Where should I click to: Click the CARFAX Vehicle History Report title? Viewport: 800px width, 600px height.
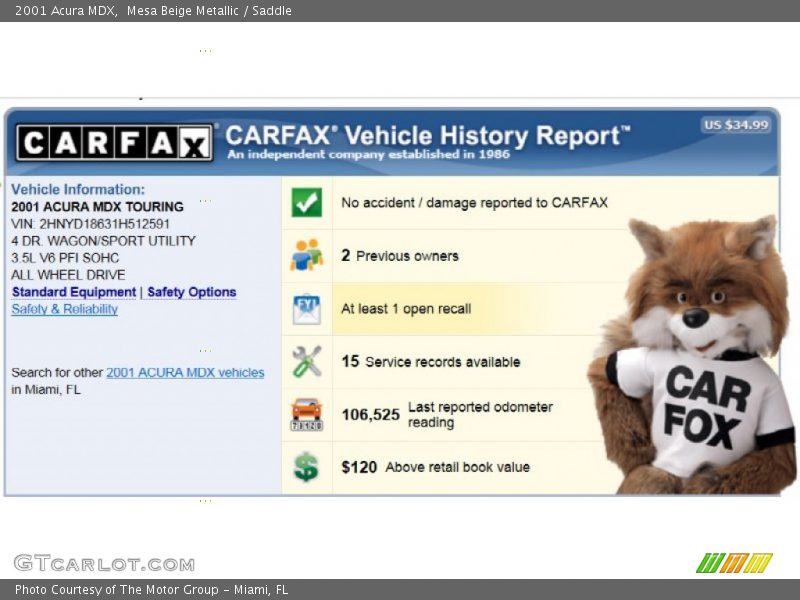[x=428, y=136]
